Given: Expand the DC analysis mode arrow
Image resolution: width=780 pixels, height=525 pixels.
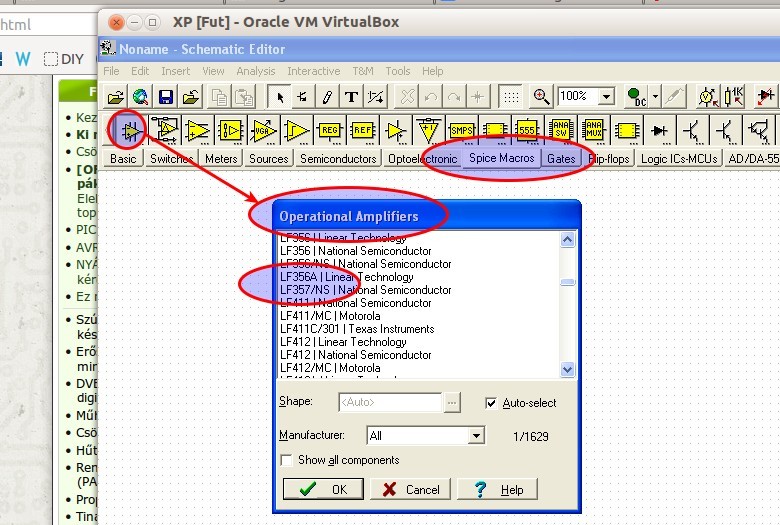Looking at the screenshot, I should tap(655, 97).
